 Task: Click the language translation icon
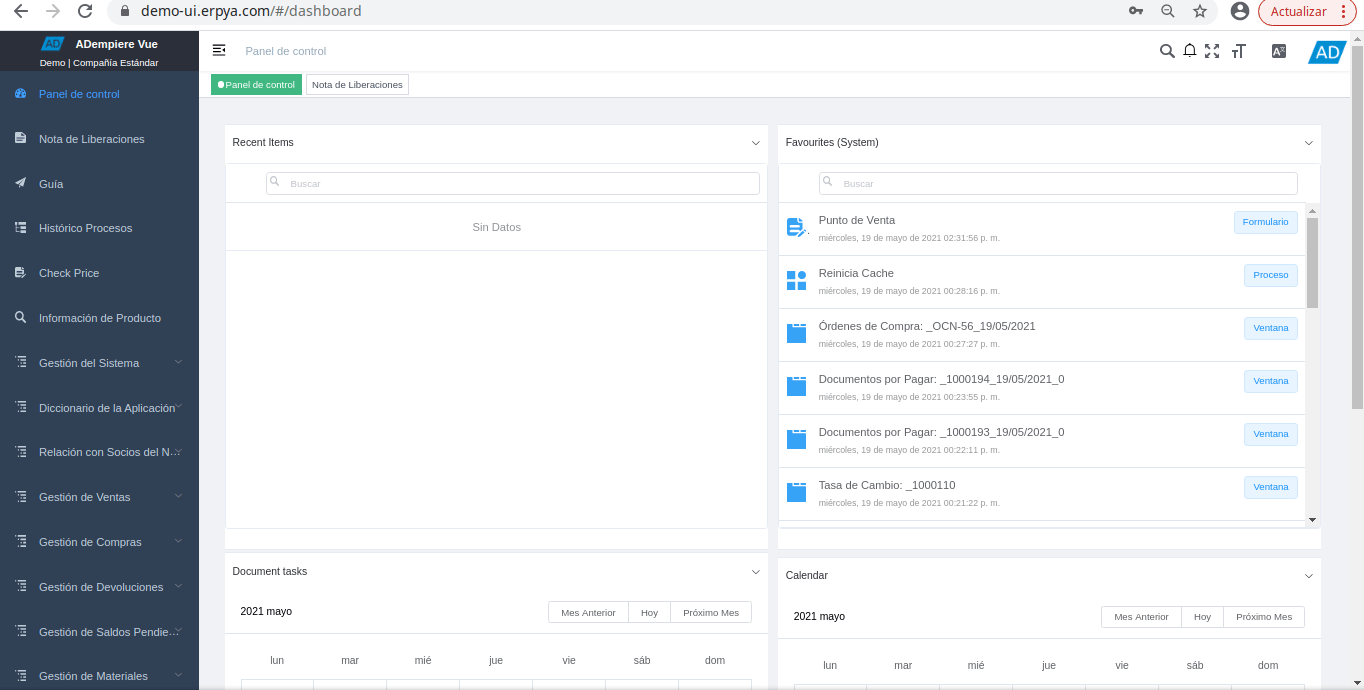coord(1278,51)
